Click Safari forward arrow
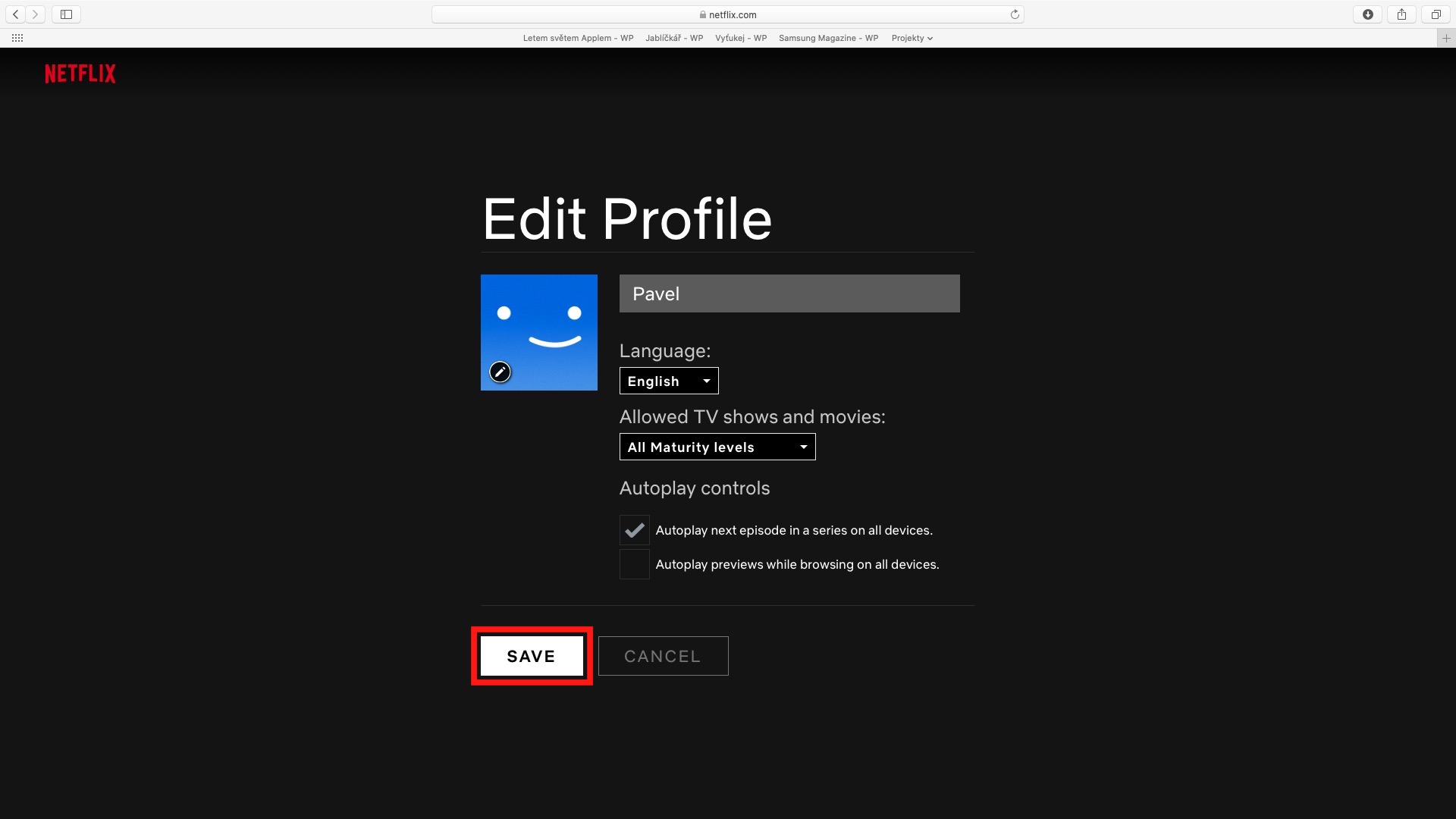The image size is (1456, 819). [x=35, y=14]
